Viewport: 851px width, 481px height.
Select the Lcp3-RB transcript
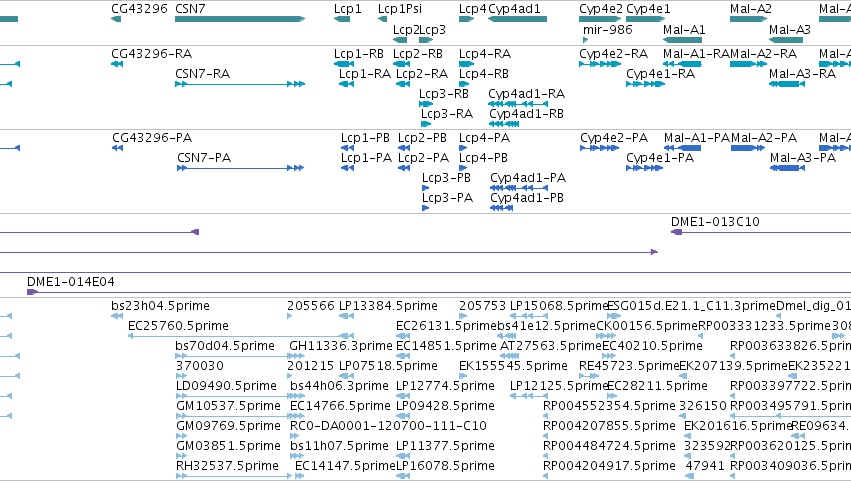(426, 104)
